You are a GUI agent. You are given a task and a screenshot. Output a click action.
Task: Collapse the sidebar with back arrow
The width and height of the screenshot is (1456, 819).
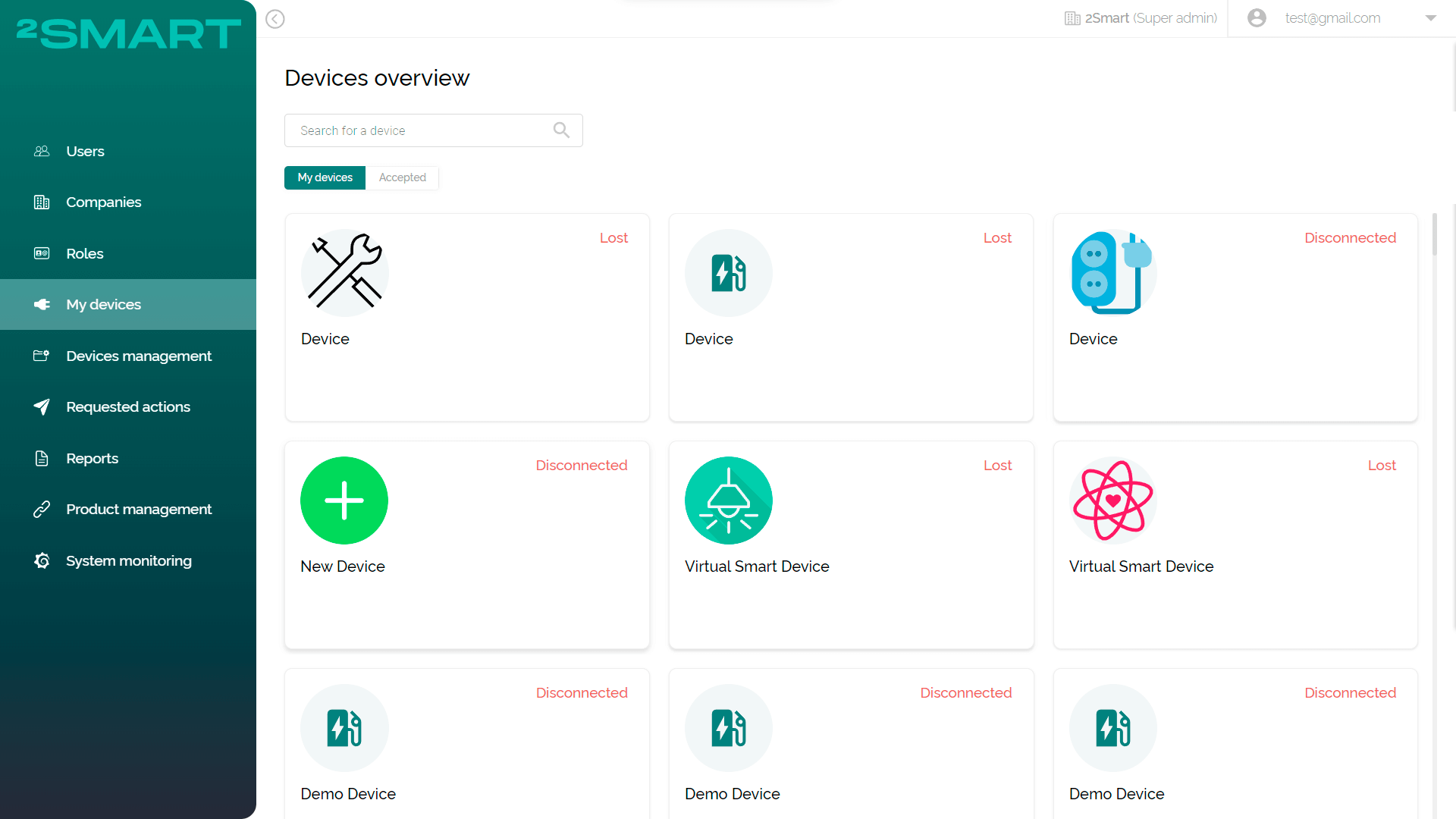[275, 19]
